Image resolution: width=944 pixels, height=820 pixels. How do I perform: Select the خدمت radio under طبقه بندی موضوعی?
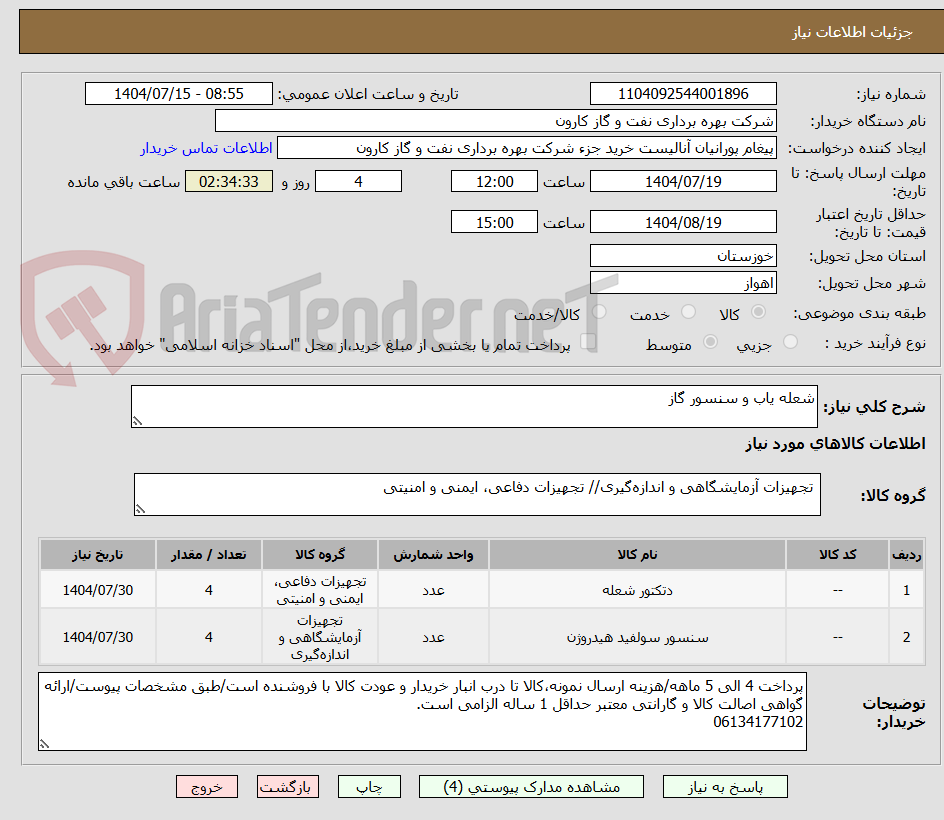click(687, 311)
